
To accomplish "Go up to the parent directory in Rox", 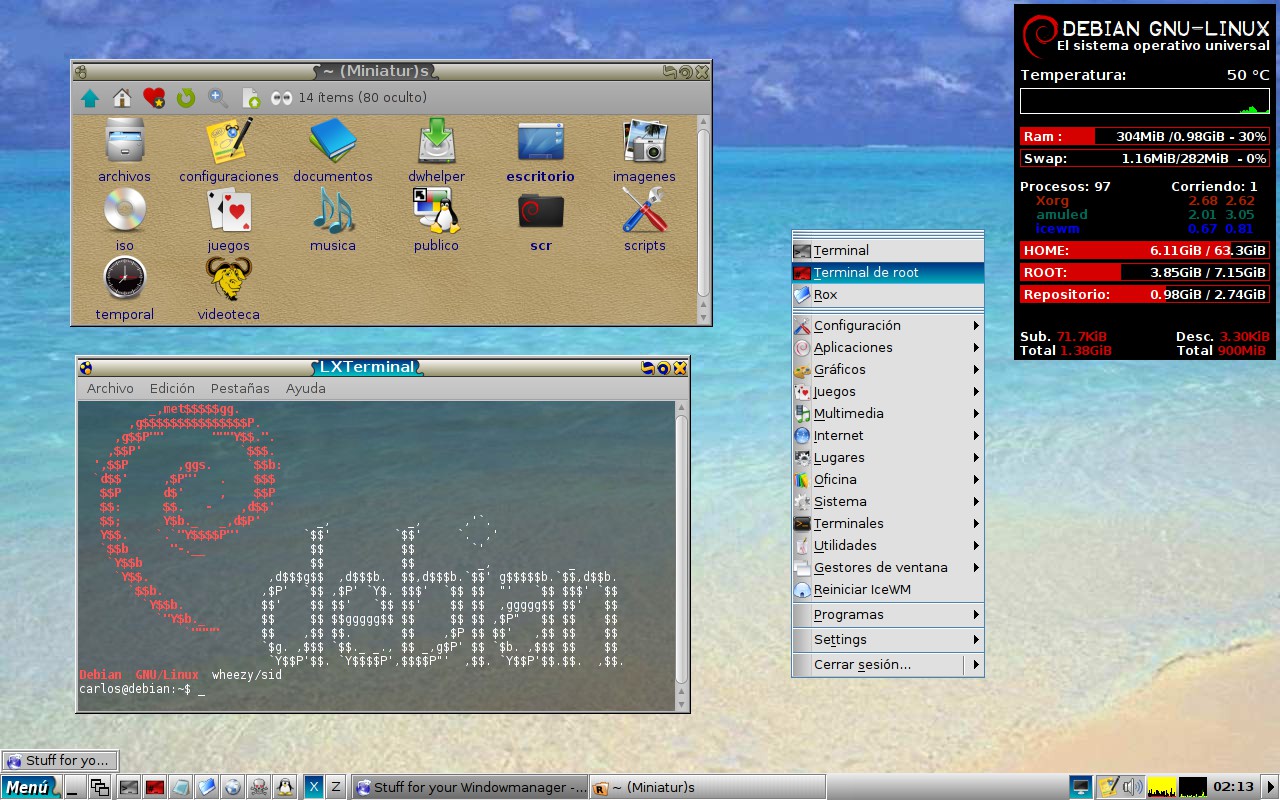I will pyautogui.click(x=90, y=98).
